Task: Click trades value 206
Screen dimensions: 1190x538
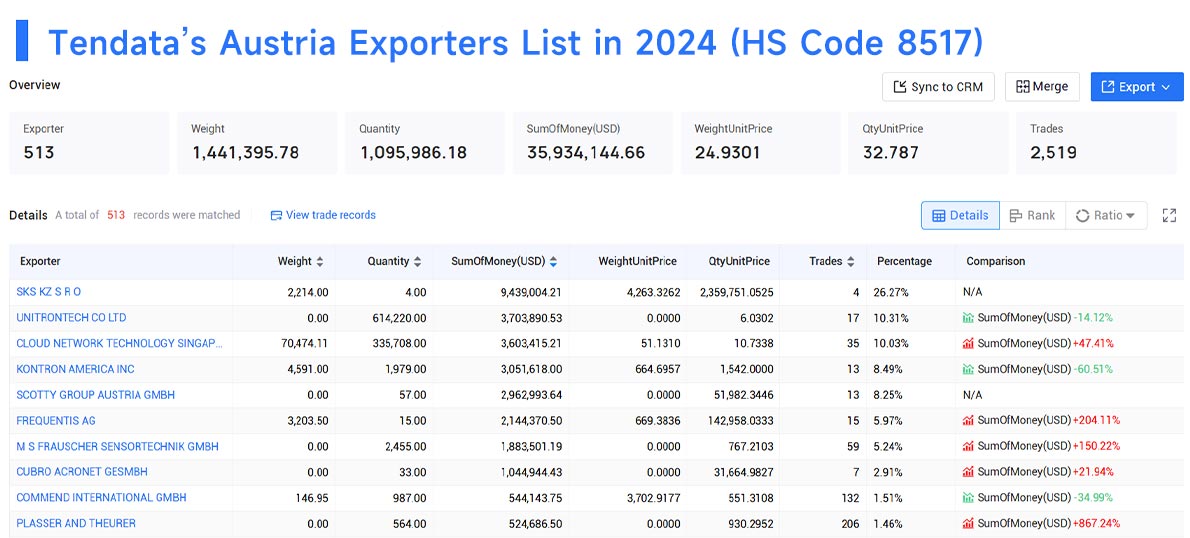Action: 850,524
